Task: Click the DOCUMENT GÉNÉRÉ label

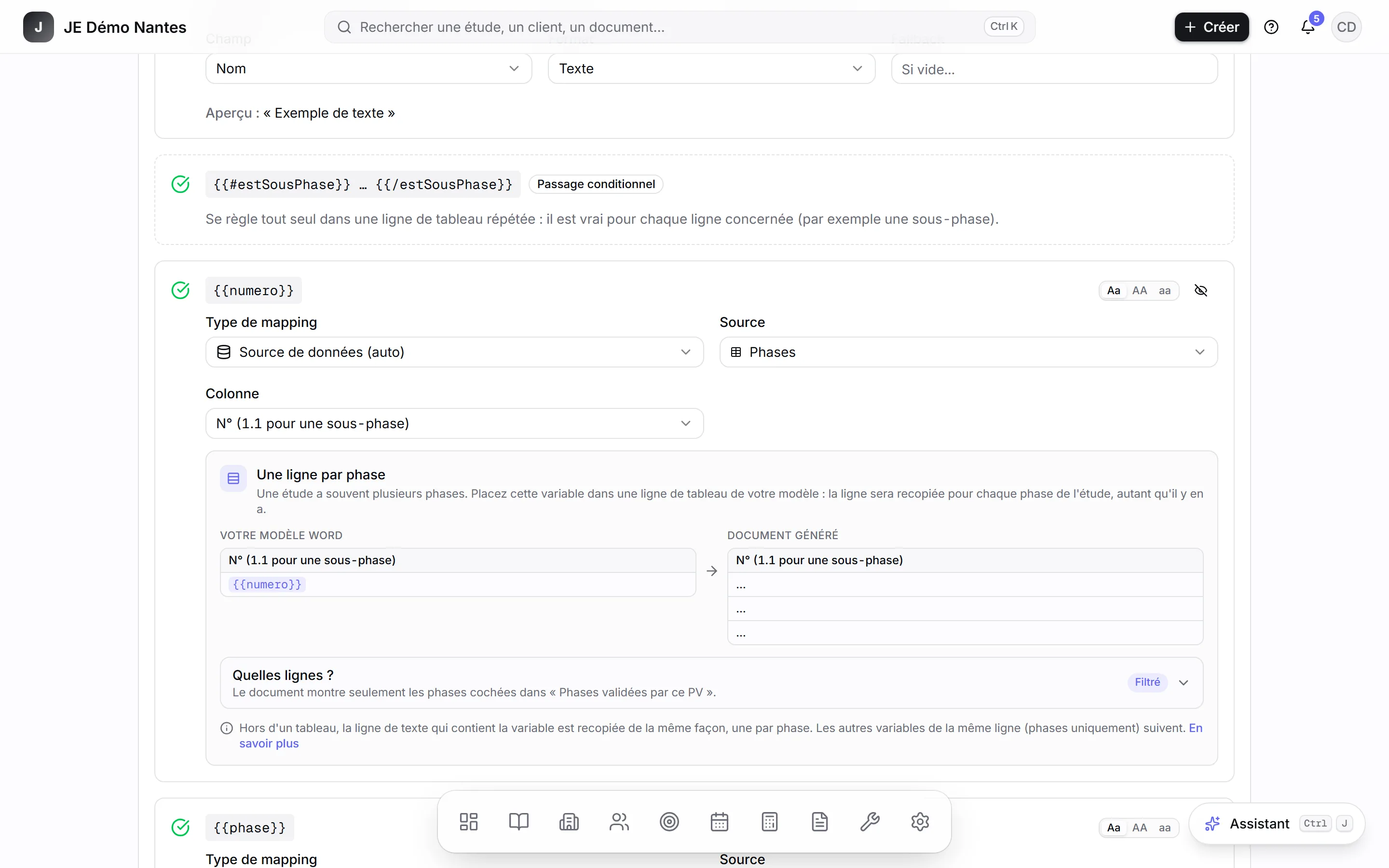Action: pos(782,535)
